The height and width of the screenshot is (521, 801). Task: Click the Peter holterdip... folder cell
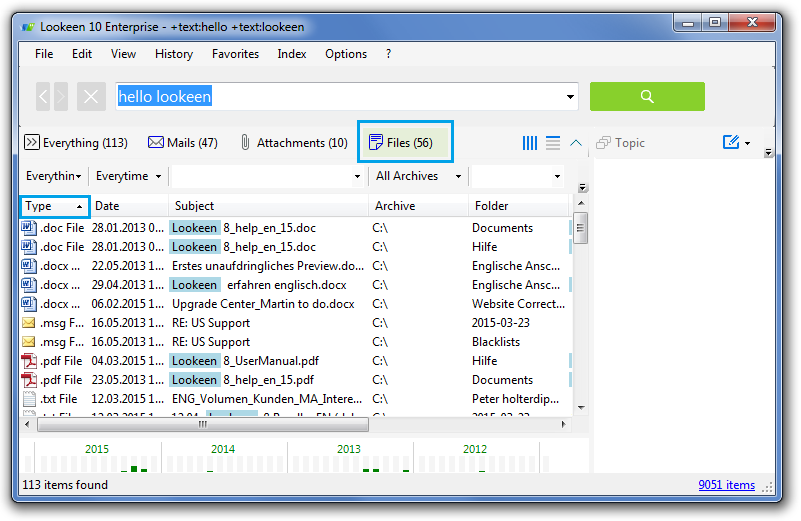pyautogui.click(x=515, y=399)
